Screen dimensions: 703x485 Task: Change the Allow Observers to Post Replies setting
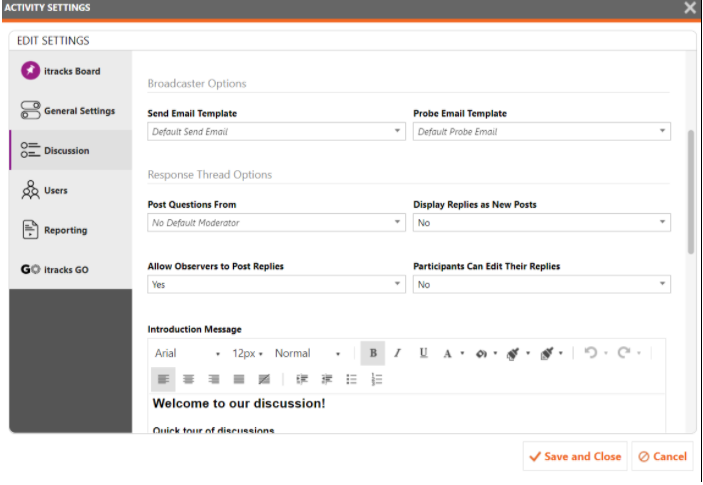[x=276, y=285]
